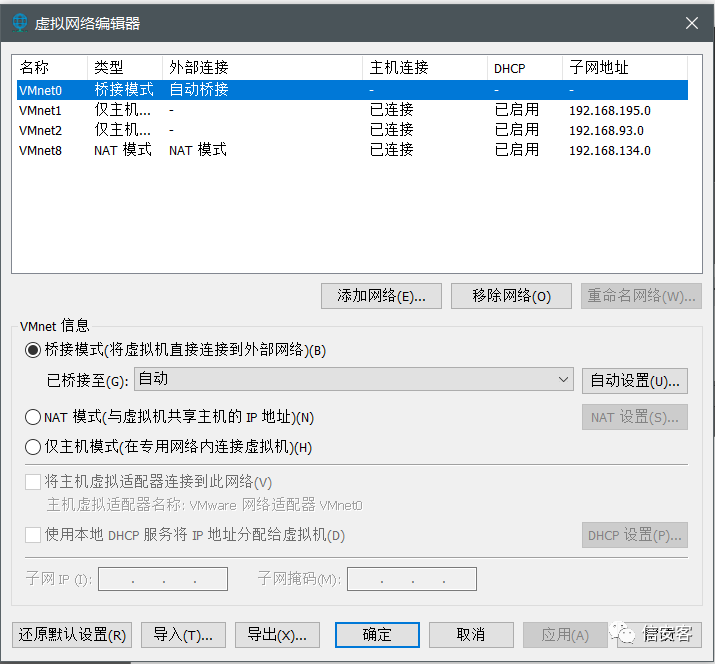
Task: Select the 仅主机模式 radio button
Action: [x=33, y=447]
